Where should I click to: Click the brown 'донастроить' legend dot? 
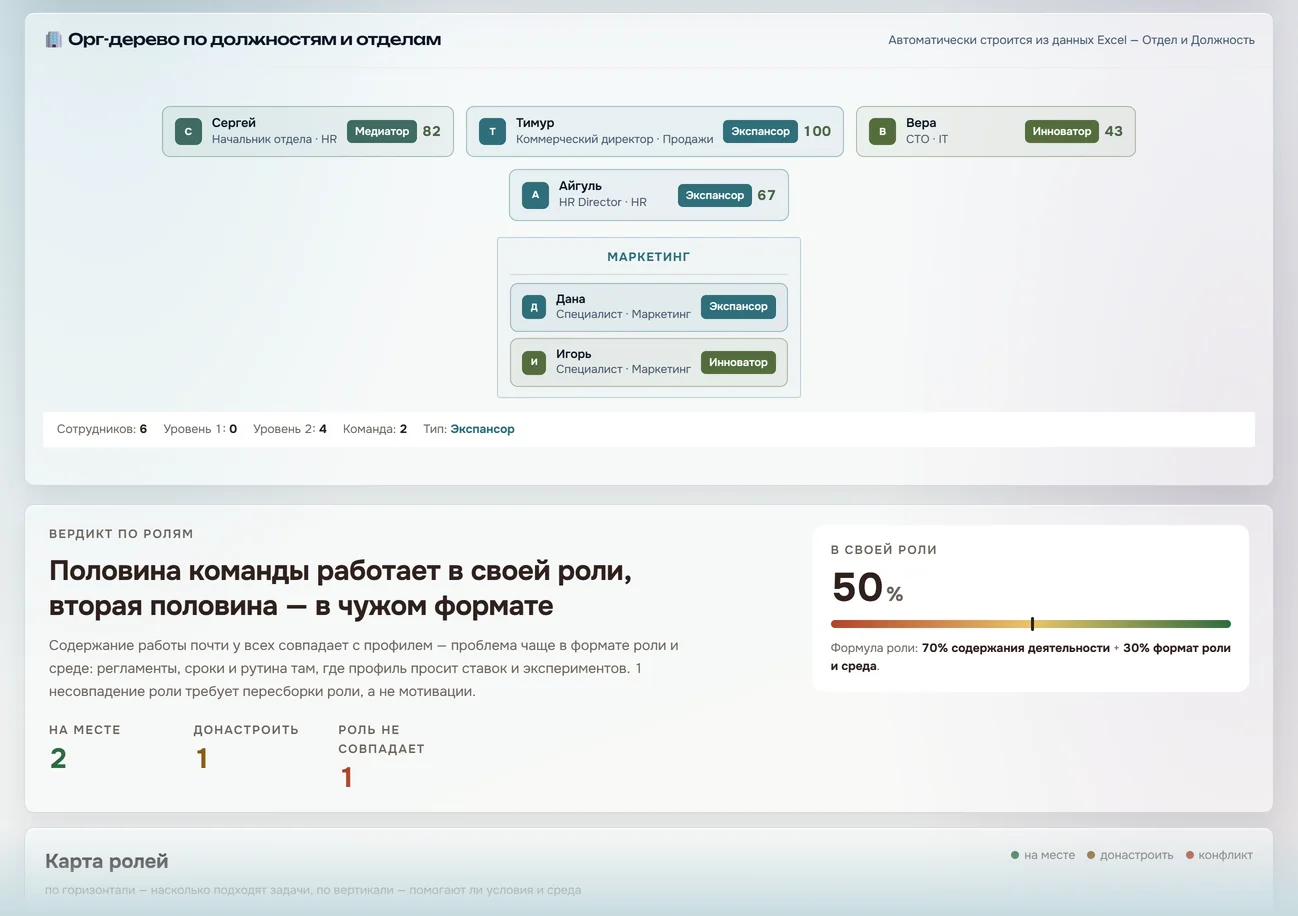(1091, 855)
